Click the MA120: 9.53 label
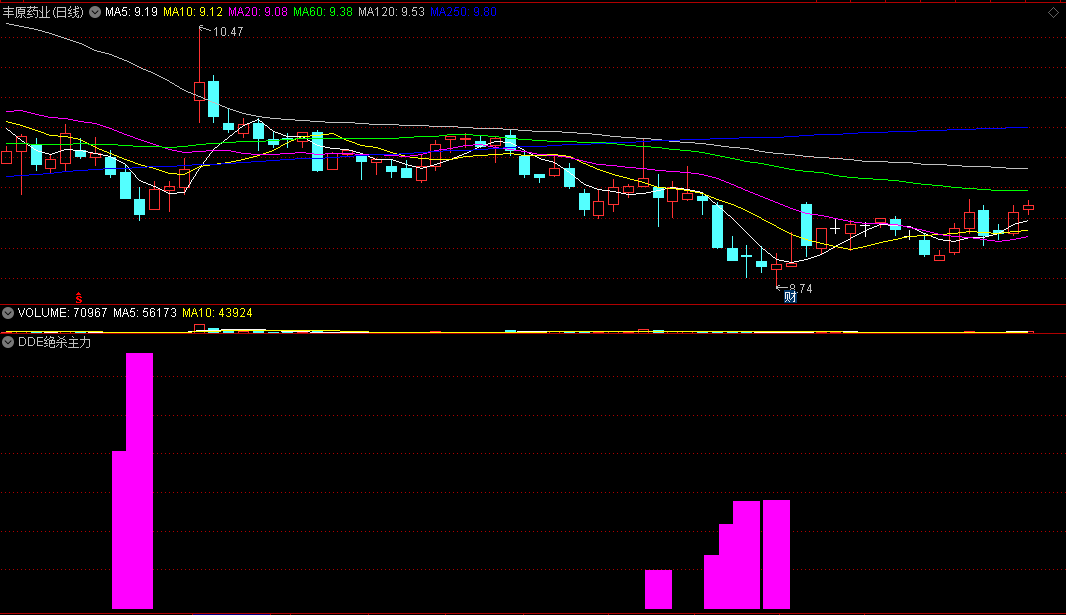The height and width of the screenshot is (615, 1066). click(x=392, y=12)
